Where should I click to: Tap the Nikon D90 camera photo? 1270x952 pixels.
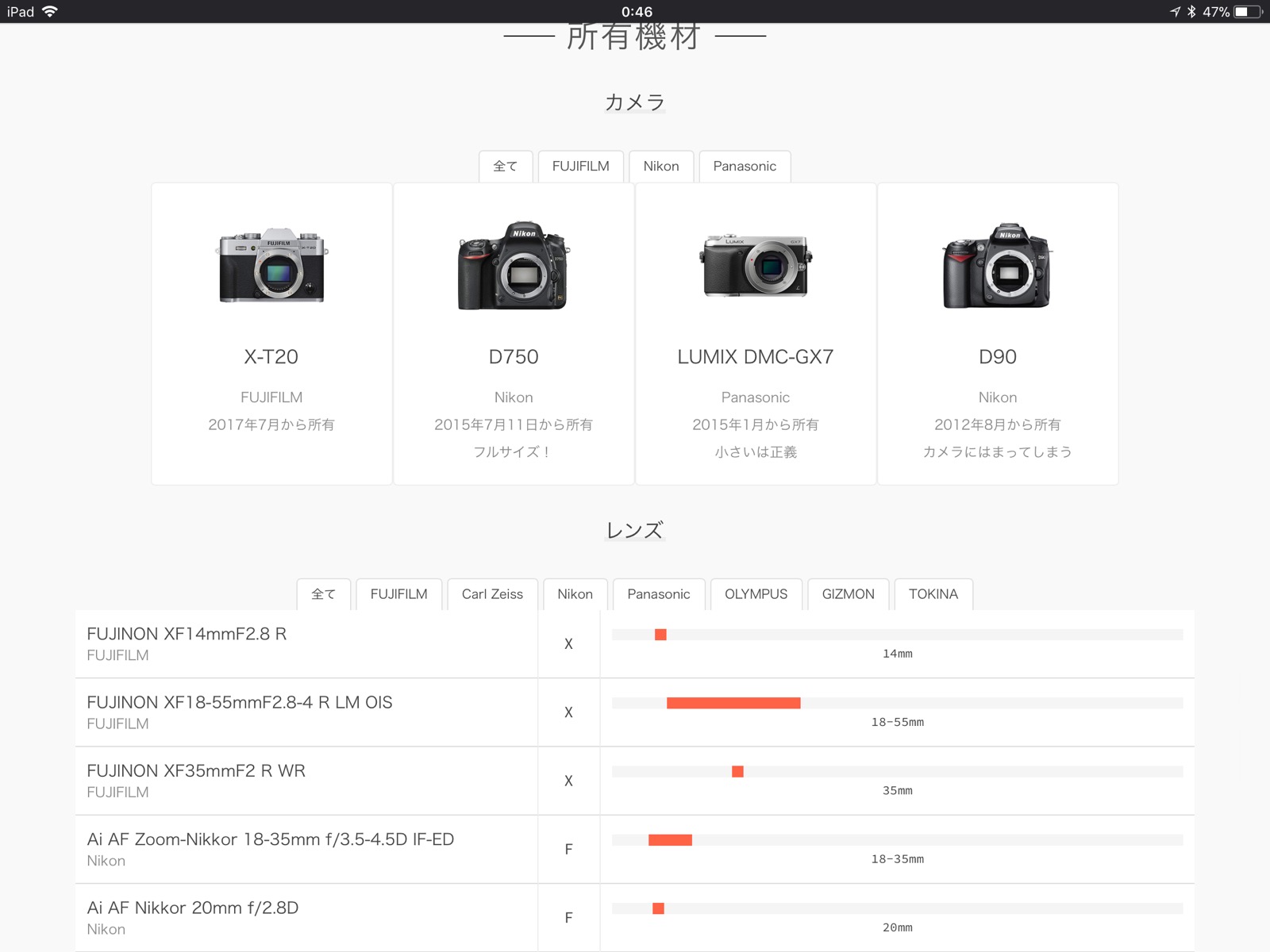click(x=997, y=266)
